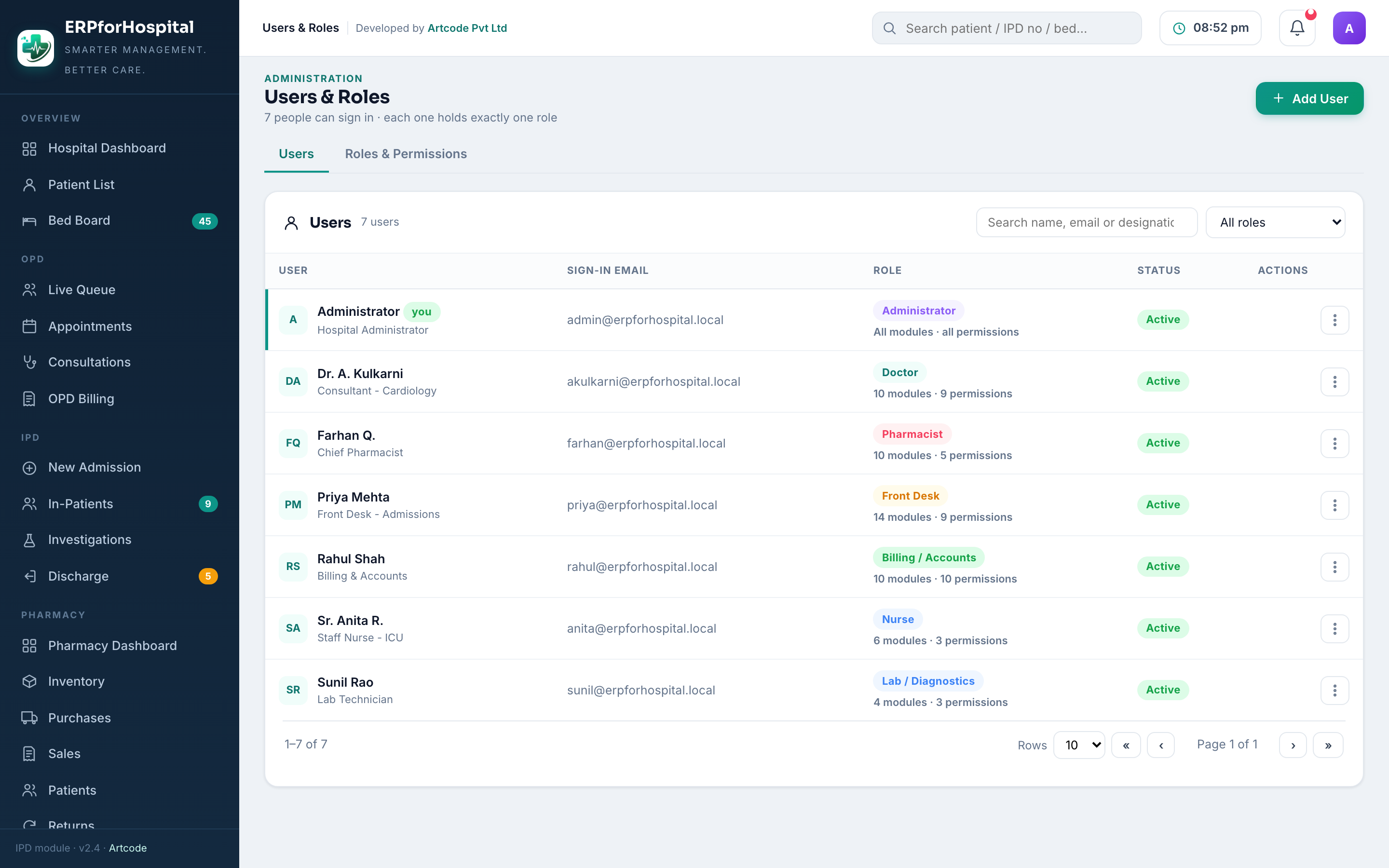This screenshot has width=1389, height=868.
Task: Open Consultations in sidebar
Action: click(120, 362)
